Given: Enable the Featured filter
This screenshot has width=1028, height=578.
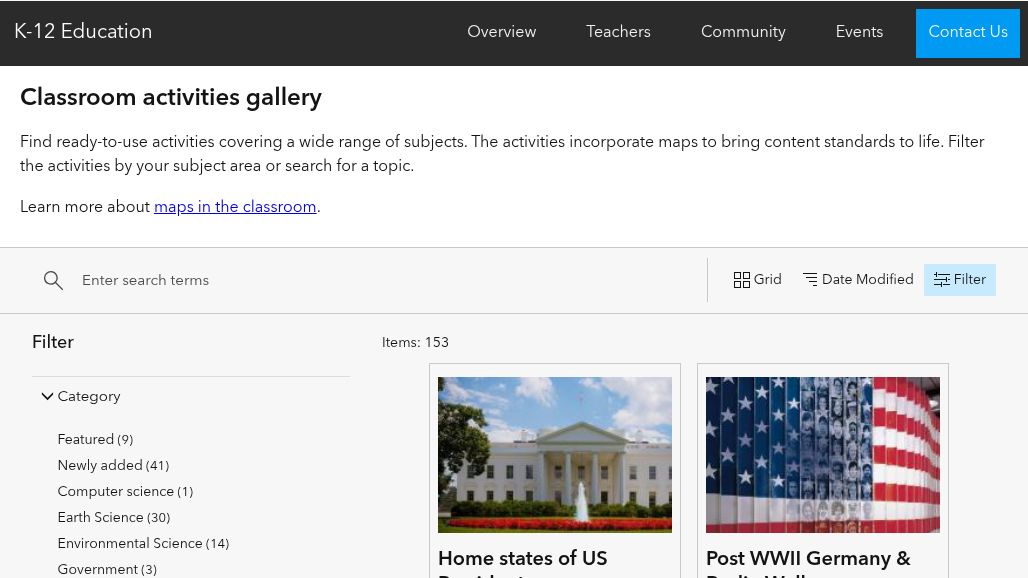Looking at the screenshot, I should click(x=95, y=439).
